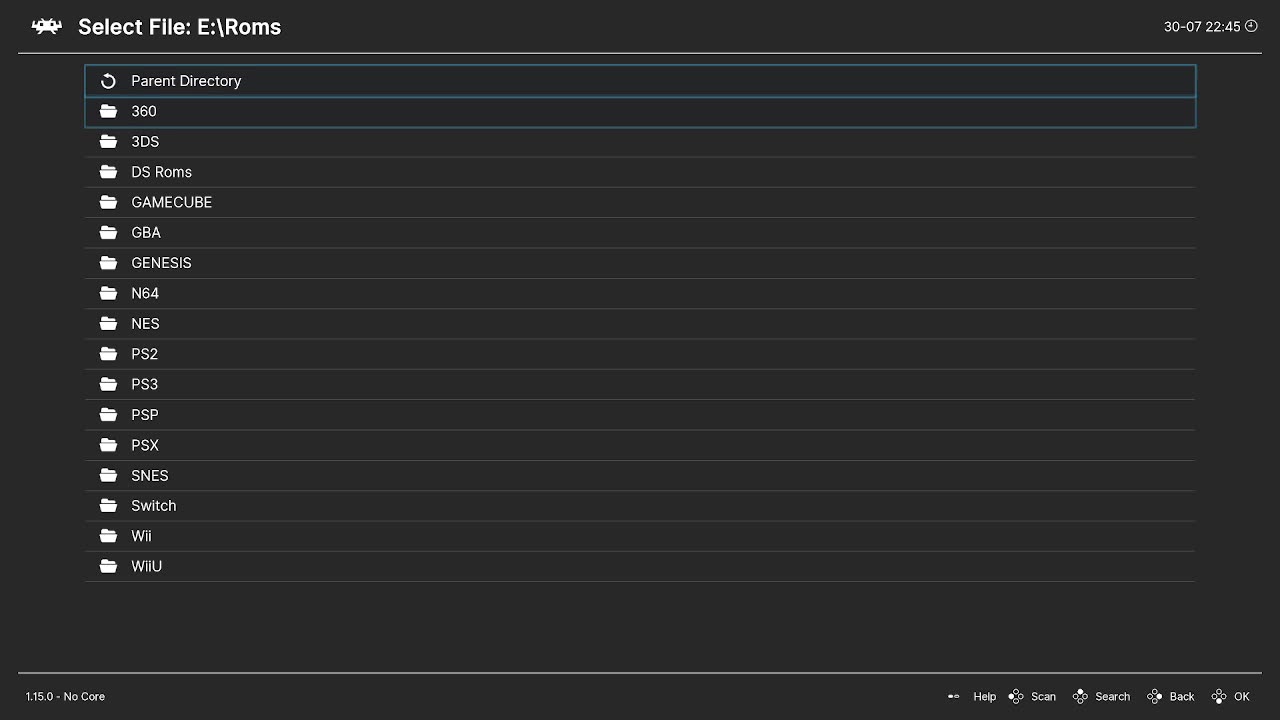The height and width of the screenshot is (720, 1280).
Task: Click the folder icon beside Switch
Action: click(x=108, y=505)
